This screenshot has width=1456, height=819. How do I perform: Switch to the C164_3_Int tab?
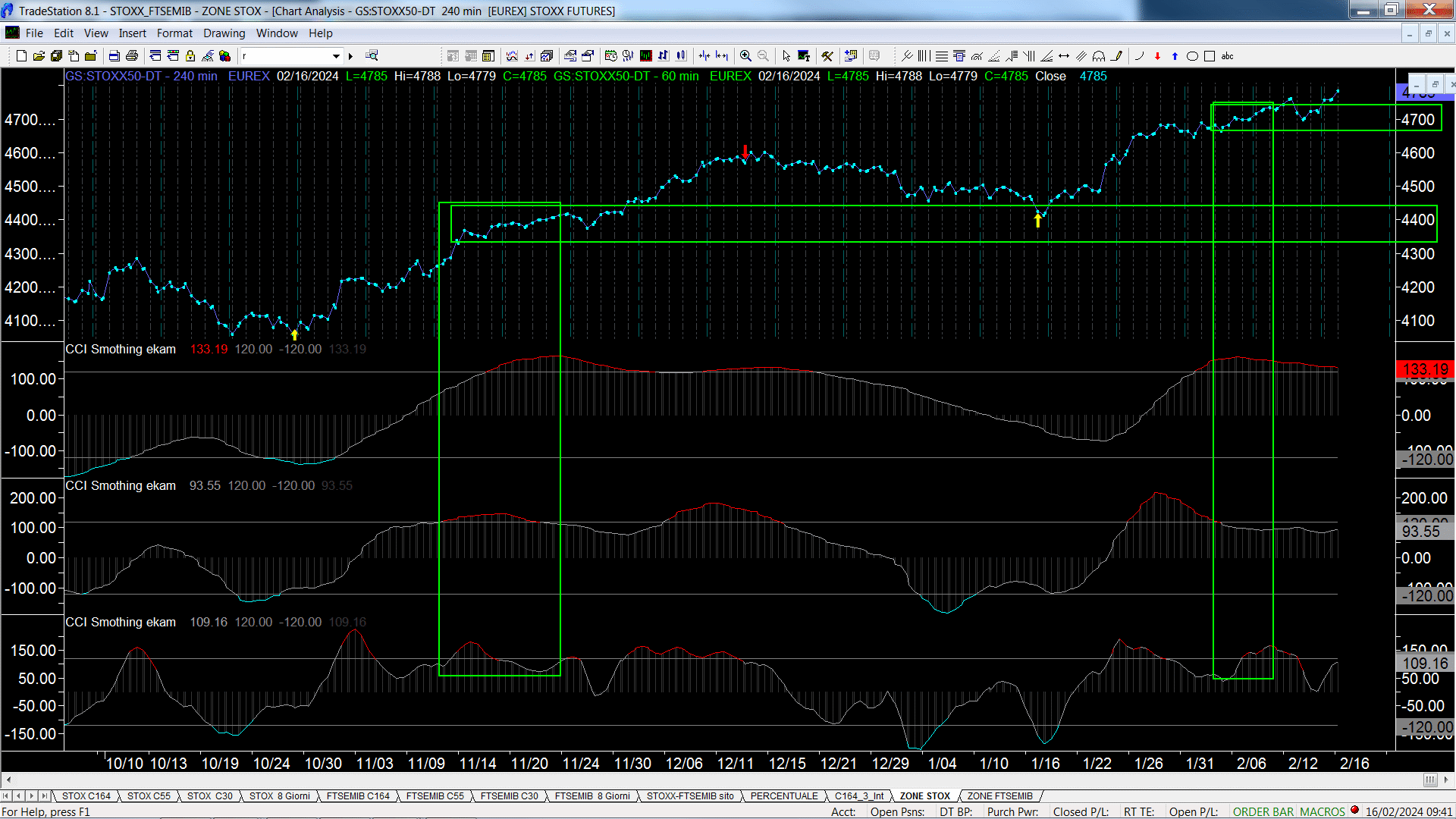point(859,795)
